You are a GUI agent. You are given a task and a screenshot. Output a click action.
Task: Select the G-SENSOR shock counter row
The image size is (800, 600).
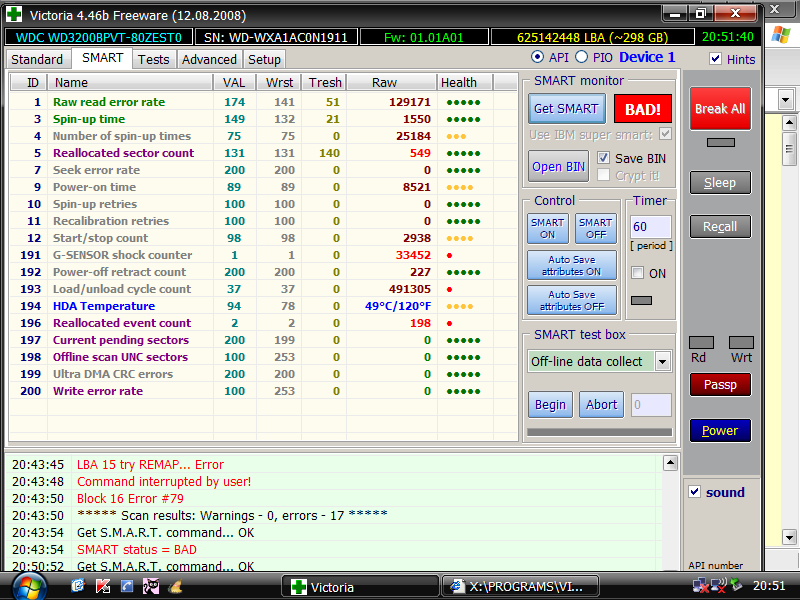click(263, 255)
